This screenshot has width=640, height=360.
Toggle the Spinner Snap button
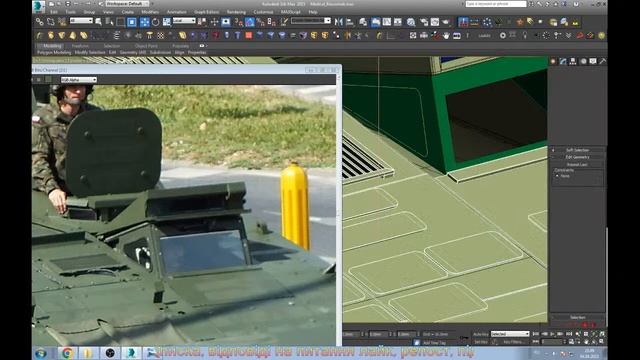coord(271,22)
